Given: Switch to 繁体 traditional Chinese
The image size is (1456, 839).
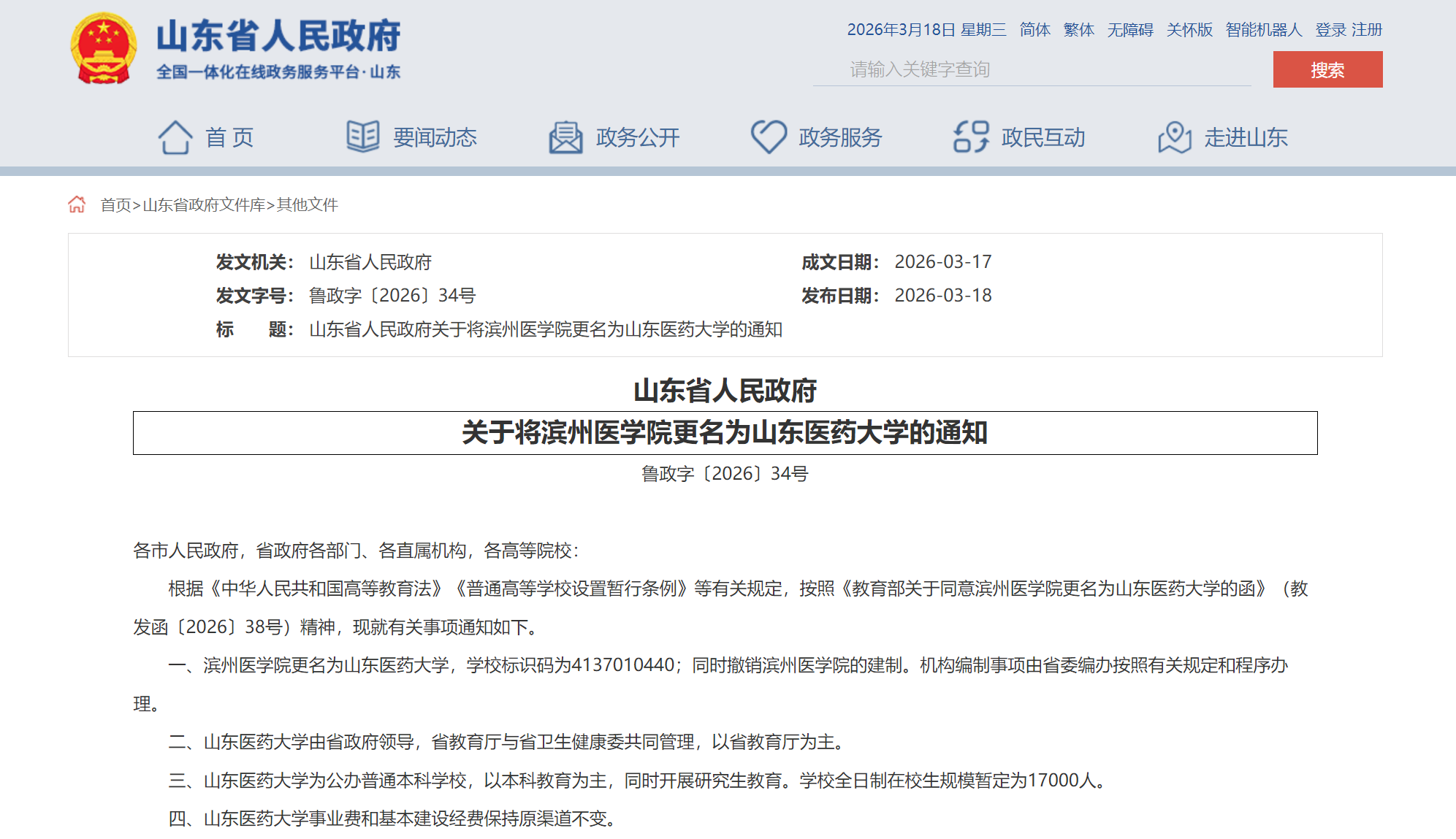Looking at the screenshot, I should pyautogui.click(x=1079, y=30).
